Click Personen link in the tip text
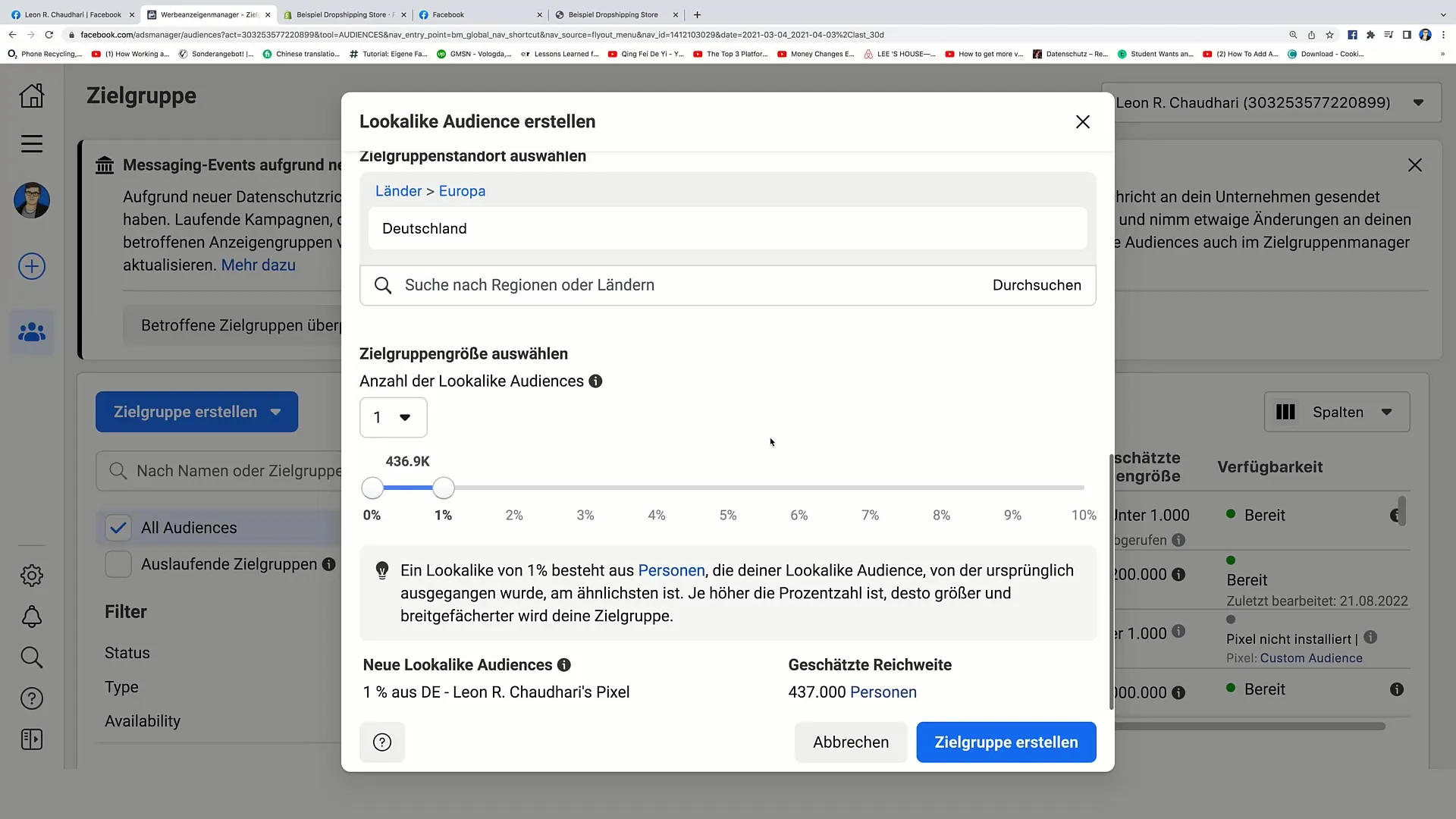Image resolution: width=1456 pixels, height=819 pixels. point(671,570)
